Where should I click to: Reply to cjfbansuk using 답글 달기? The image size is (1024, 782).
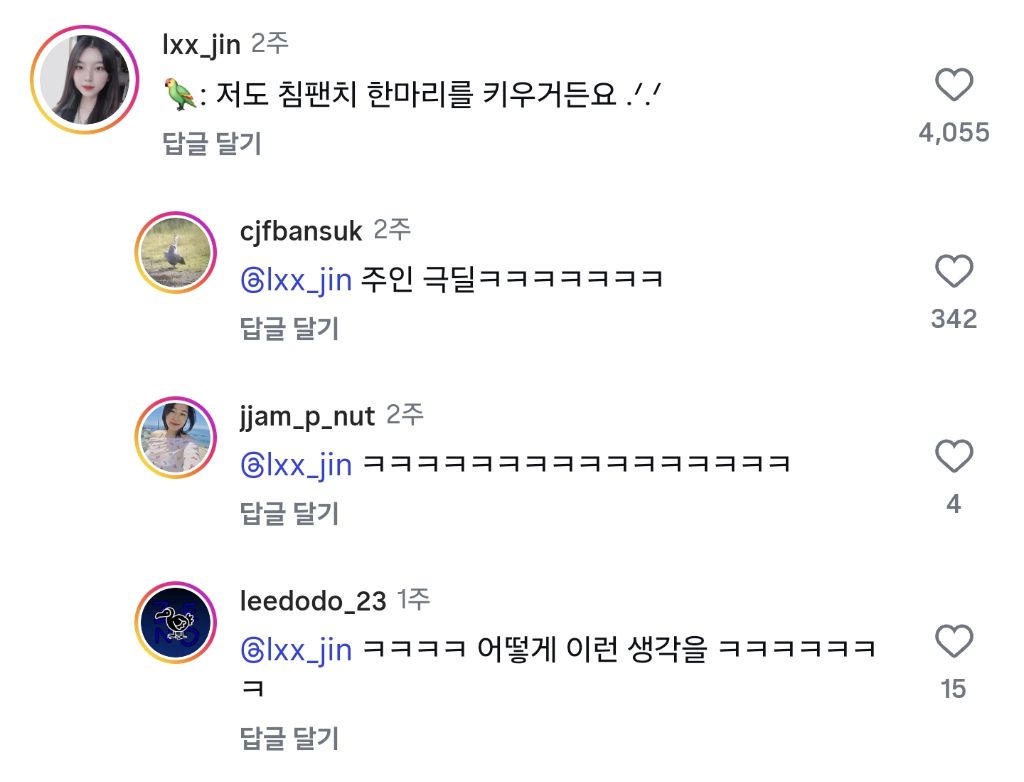[290, 329]
